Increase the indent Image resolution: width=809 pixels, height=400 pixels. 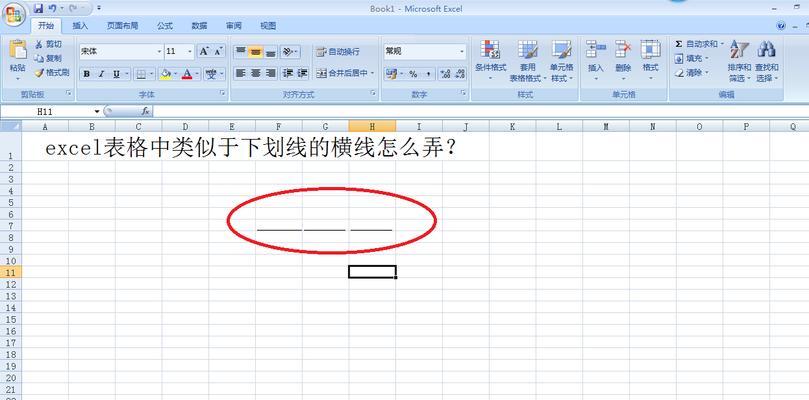303,74
